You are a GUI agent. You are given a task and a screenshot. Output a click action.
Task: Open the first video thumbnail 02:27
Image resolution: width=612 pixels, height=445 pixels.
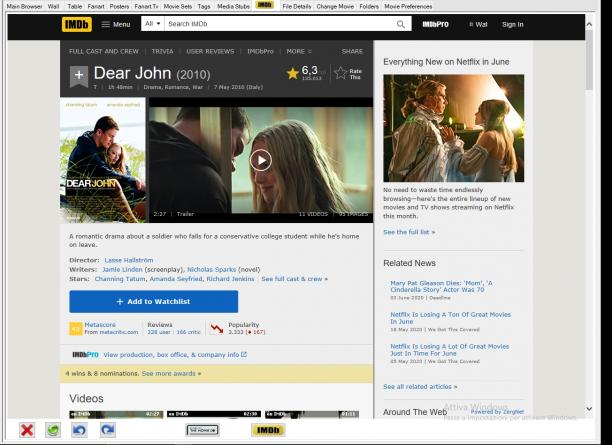coord(116,415)
